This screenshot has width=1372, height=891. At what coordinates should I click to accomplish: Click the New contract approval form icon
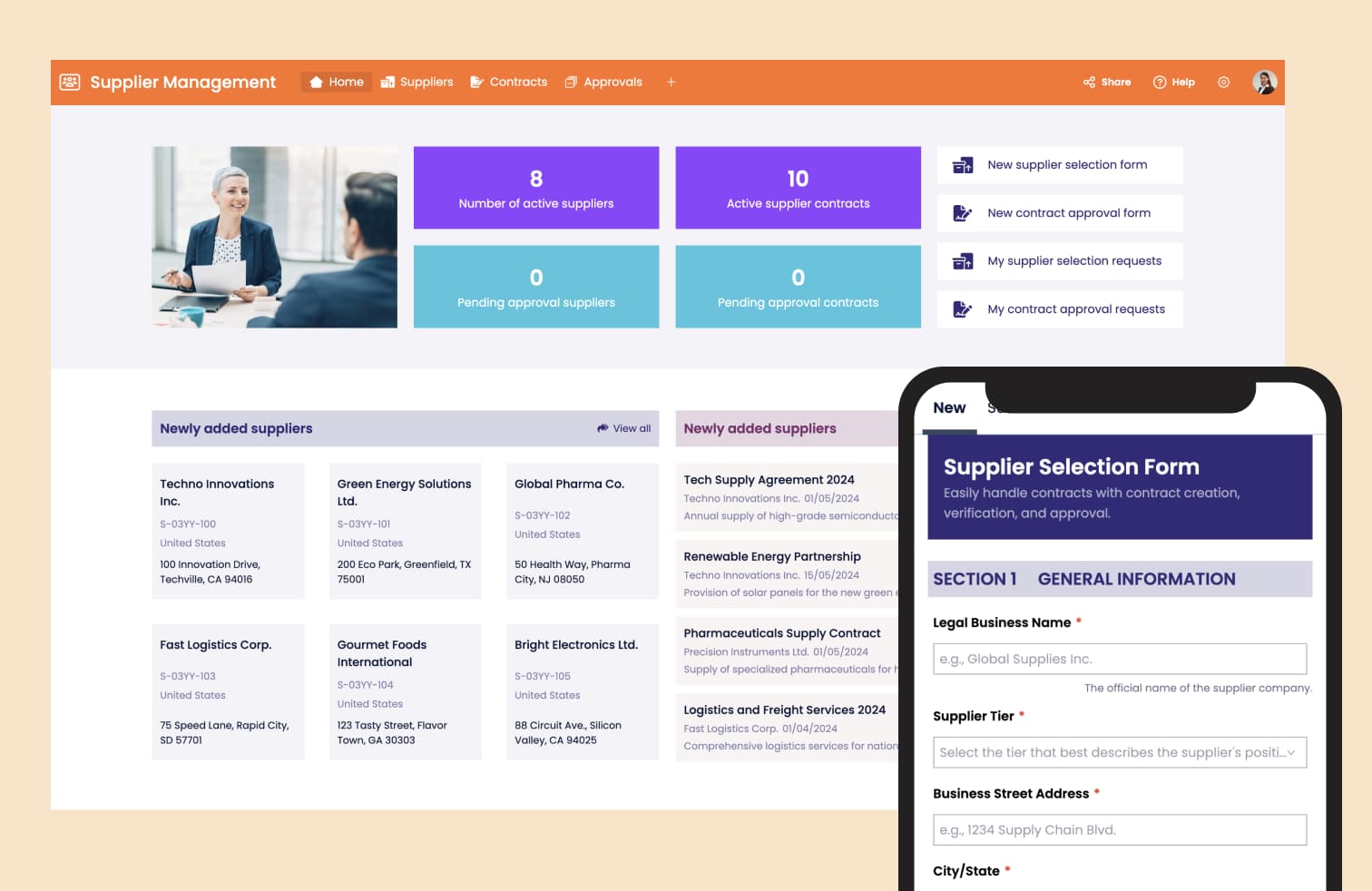pyautogui.click(x=964, y=212)
